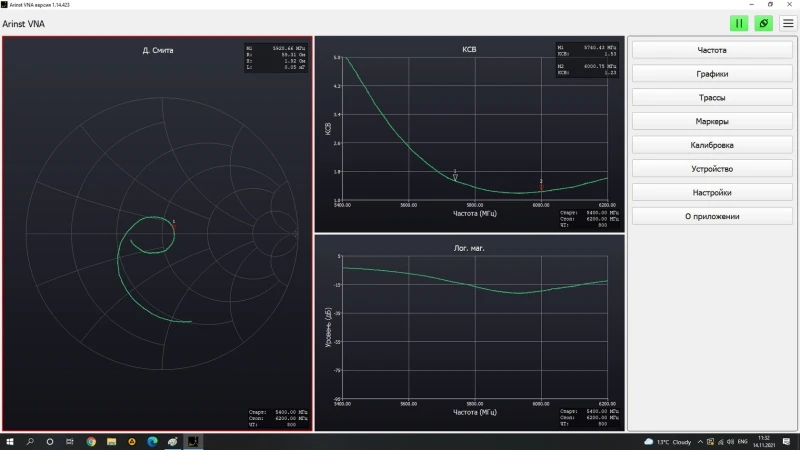Open the Windows Start menu
Image resolution: width=800 pixels, height=450 pixels.
pos(10,442)
